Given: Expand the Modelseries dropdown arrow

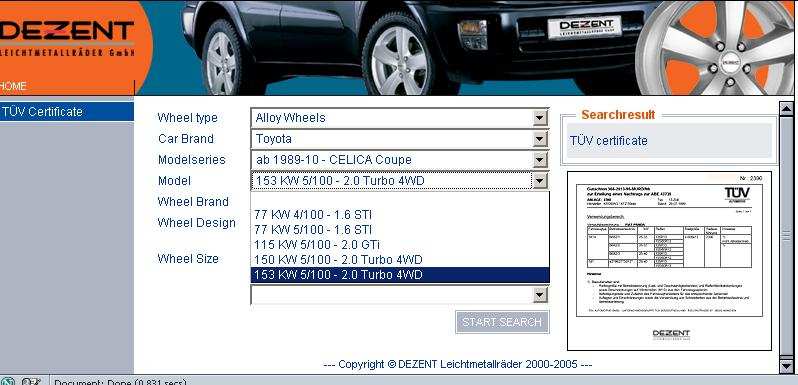Looking at the screenshot, I should pyautogui.click(x=539, y=160).
